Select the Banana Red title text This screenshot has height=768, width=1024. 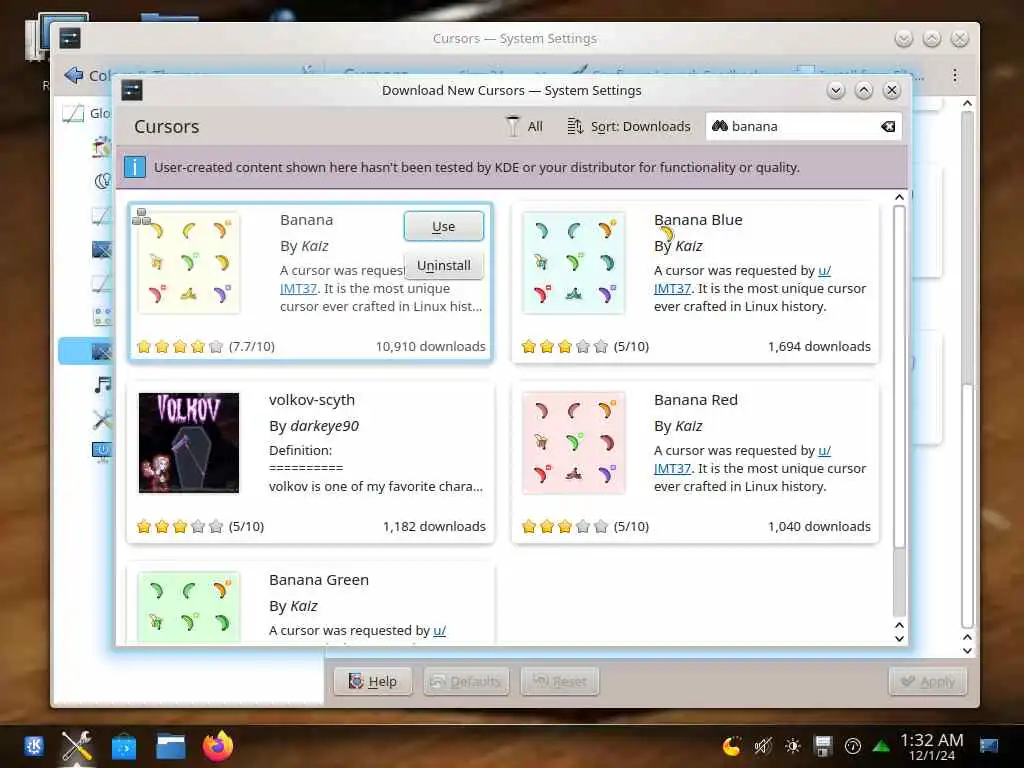point(696,400)
